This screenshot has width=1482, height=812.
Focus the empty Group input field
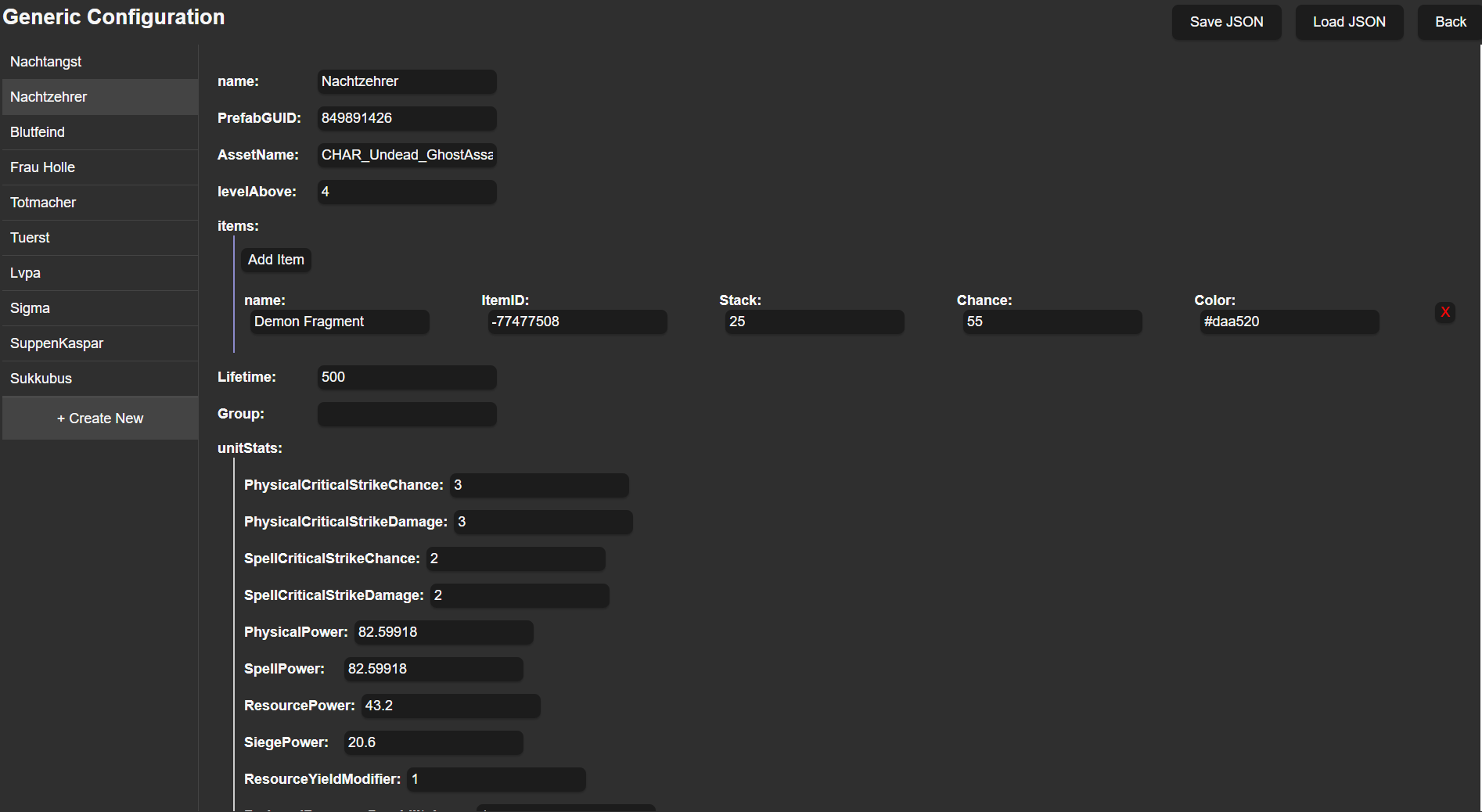click(407, 414)
